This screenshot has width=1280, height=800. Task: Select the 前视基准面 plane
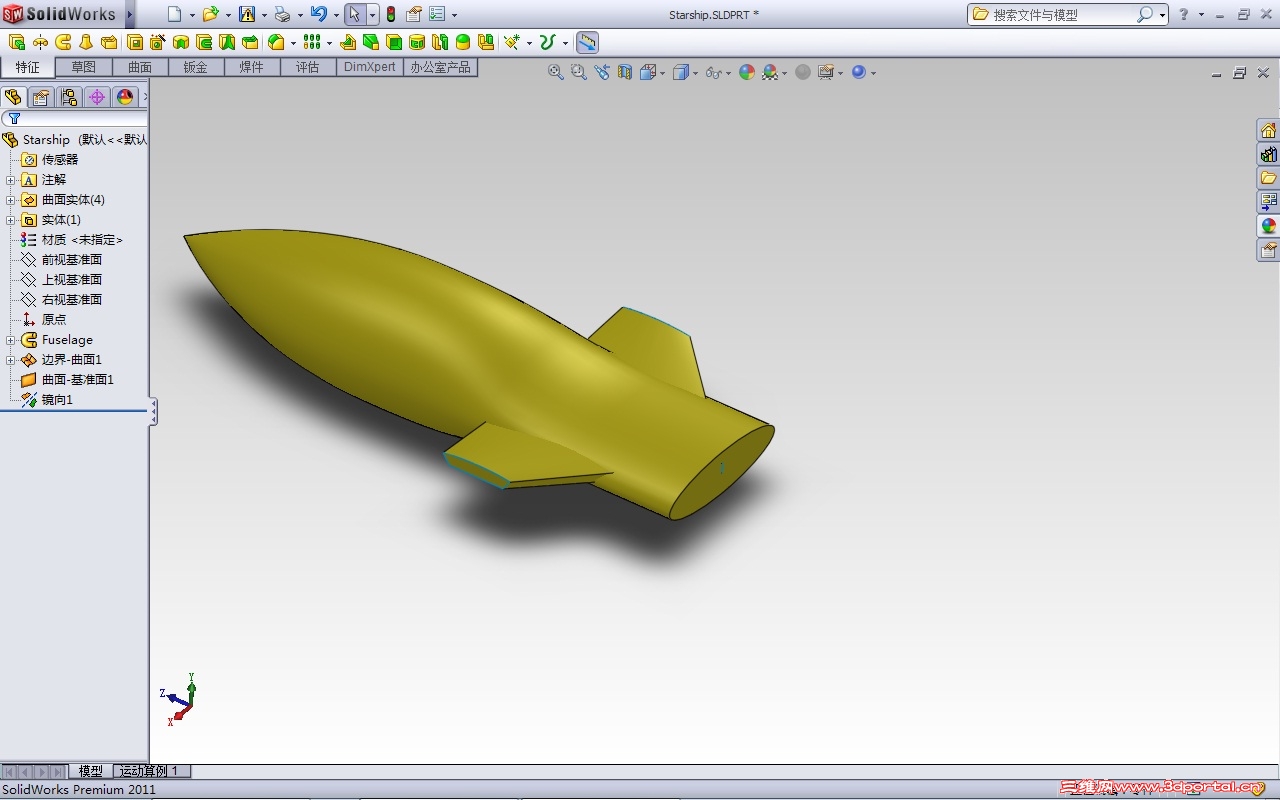click(x=71, y=260)
